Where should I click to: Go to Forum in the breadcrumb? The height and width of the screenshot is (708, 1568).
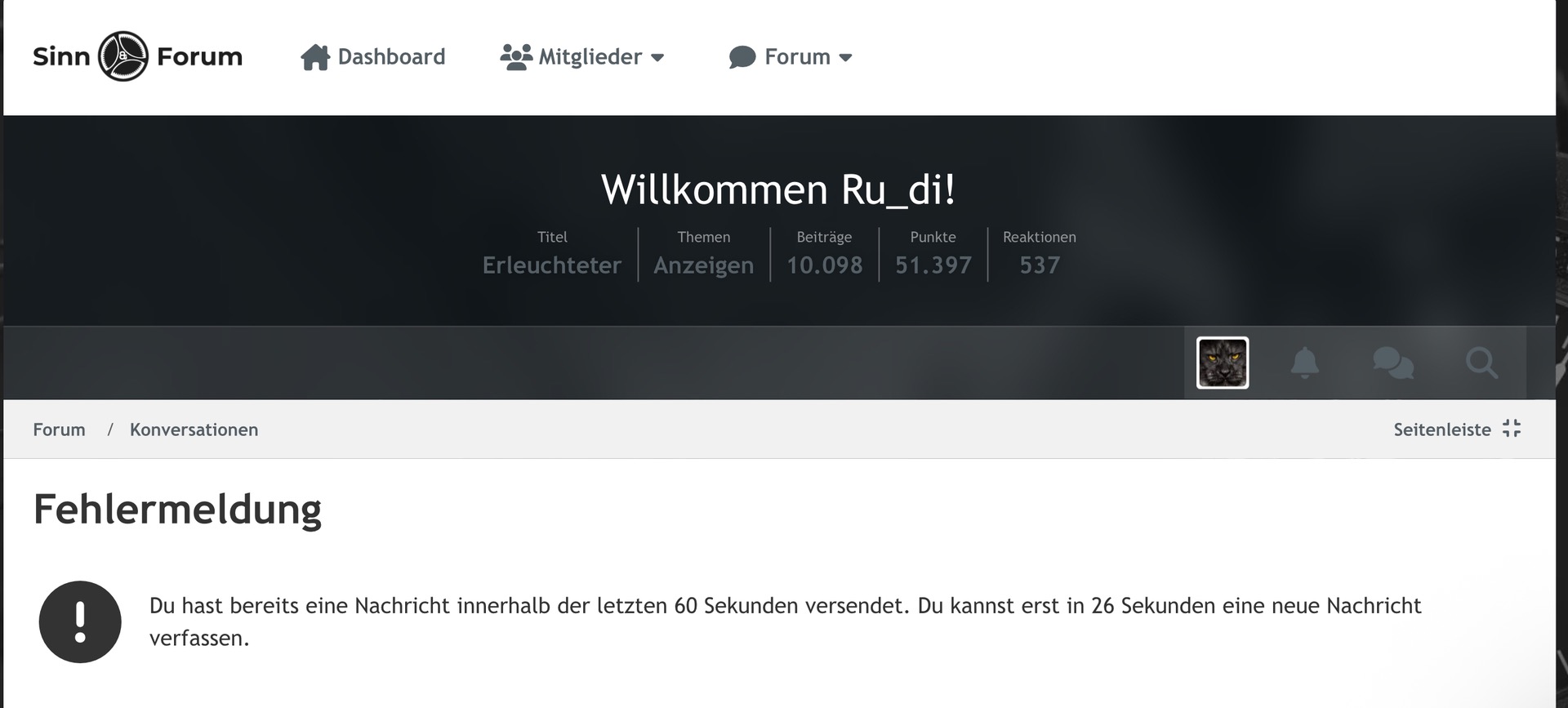[x=59, y=430]
